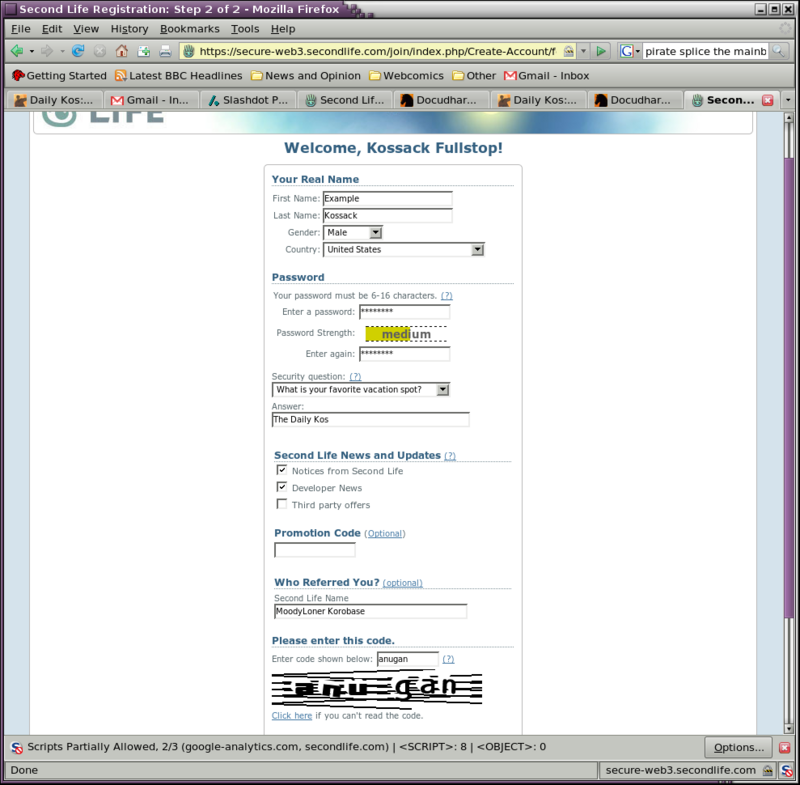Uncheck Notices from Second Life
Viewport: 800px width, 785px height.
[282, 470]
